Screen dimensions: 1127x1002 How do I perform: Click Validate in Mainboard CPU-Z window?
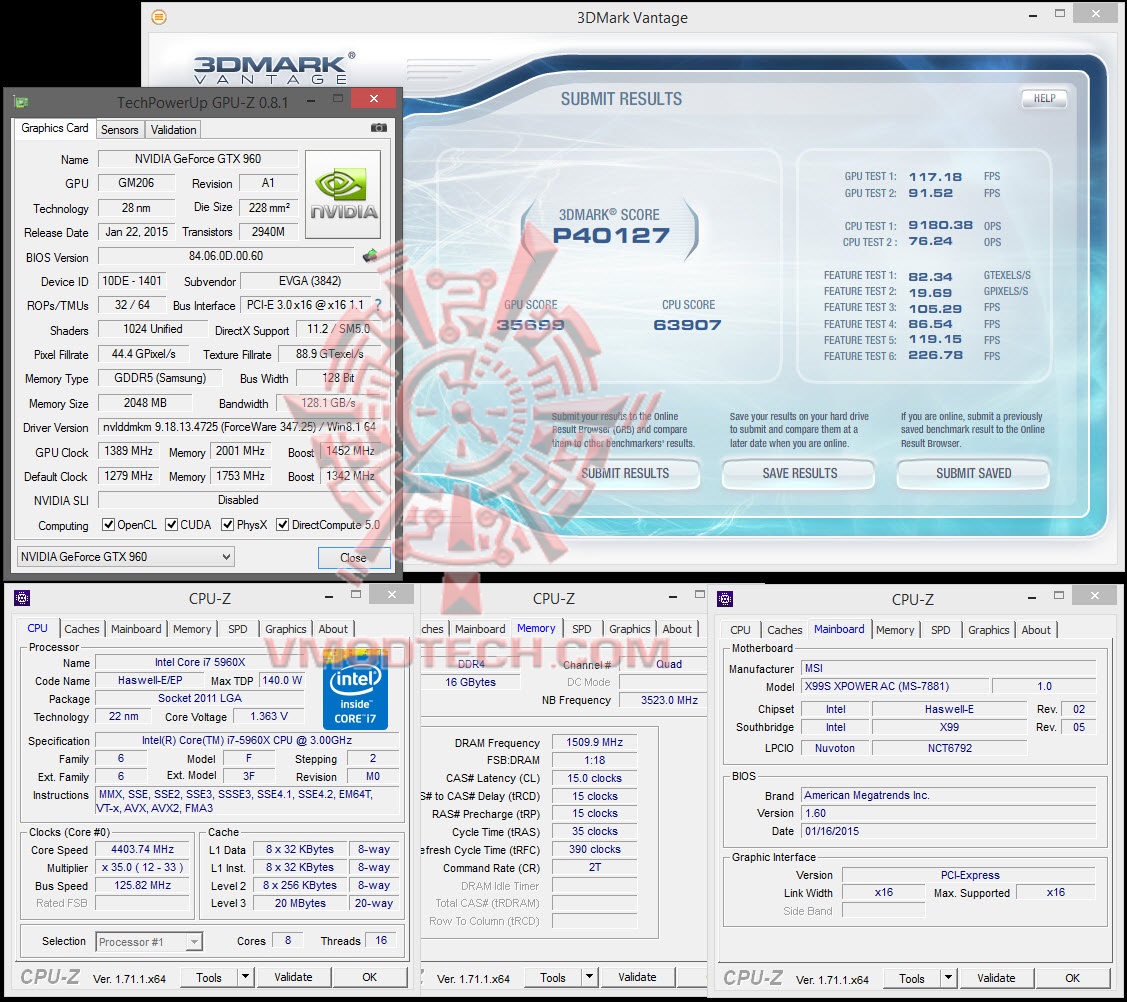click(996, 978)
